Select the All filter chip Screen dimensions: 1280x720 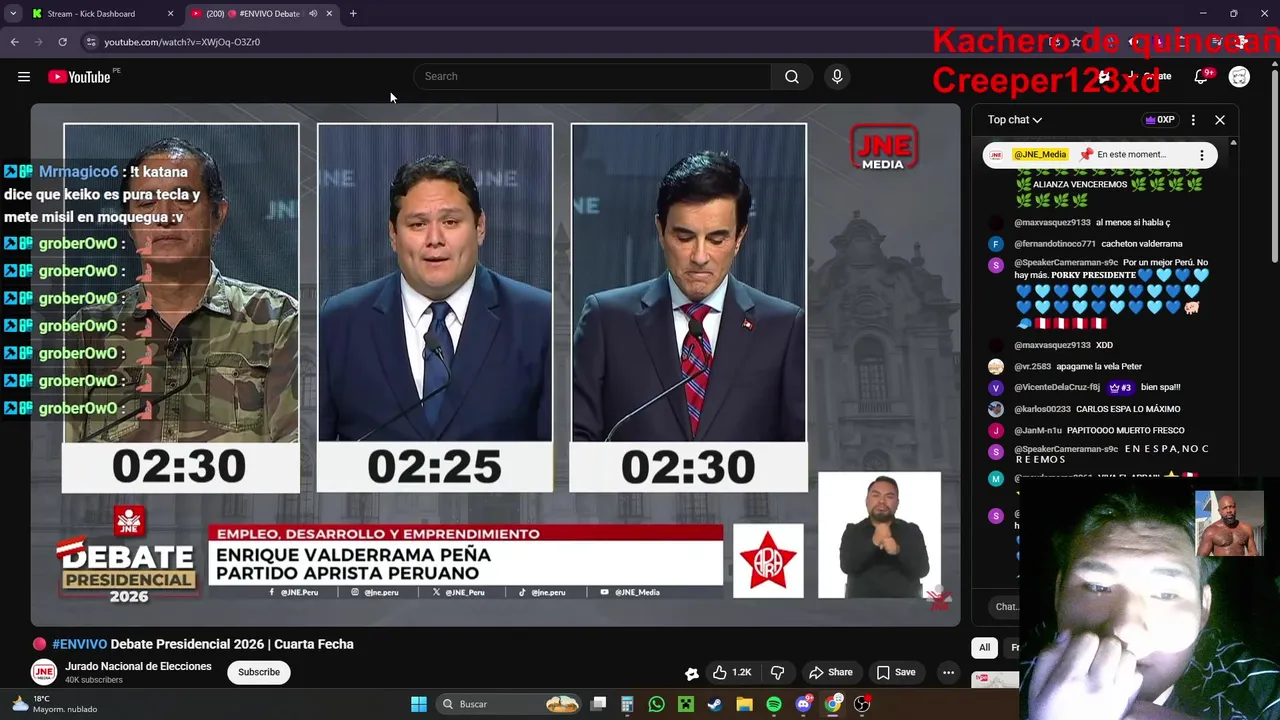click(985, 647)
